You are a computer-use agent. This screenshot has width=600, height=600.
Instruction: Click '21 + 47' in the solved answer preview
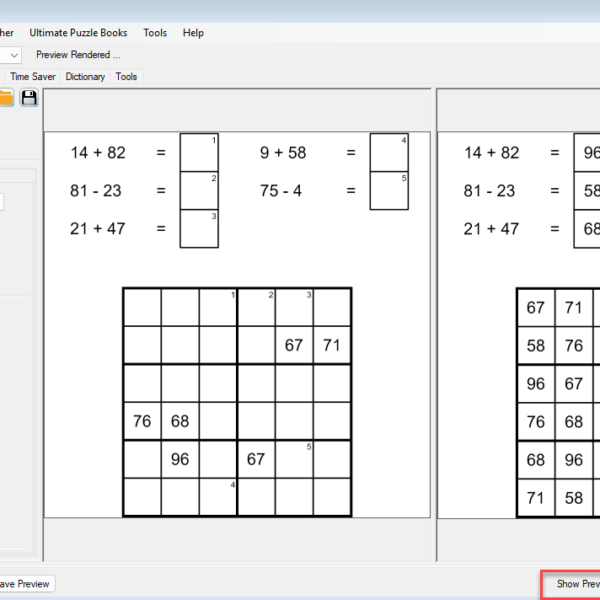pos(491,228)
